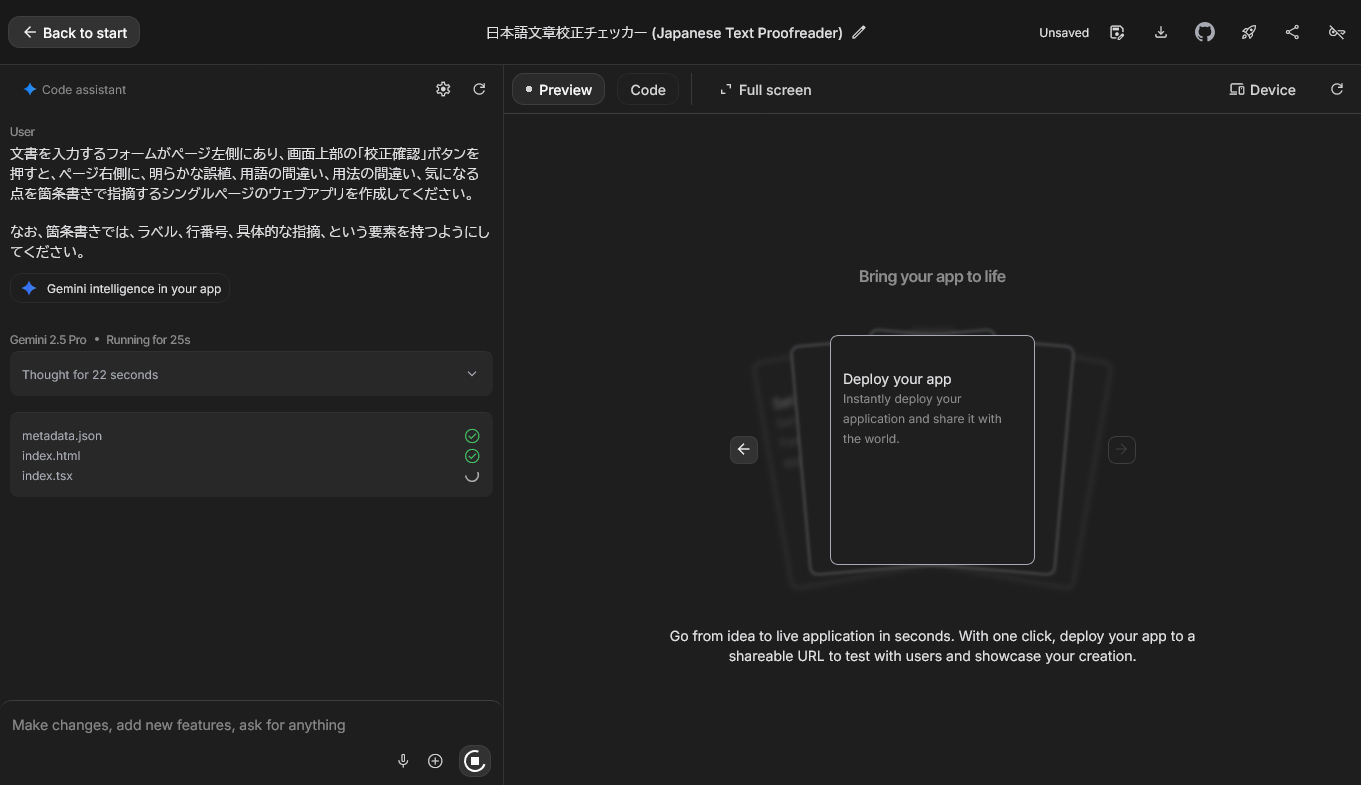Click the Back to start button
The width and height of the screenshot is (1361, 785).
tap(74, 32)
